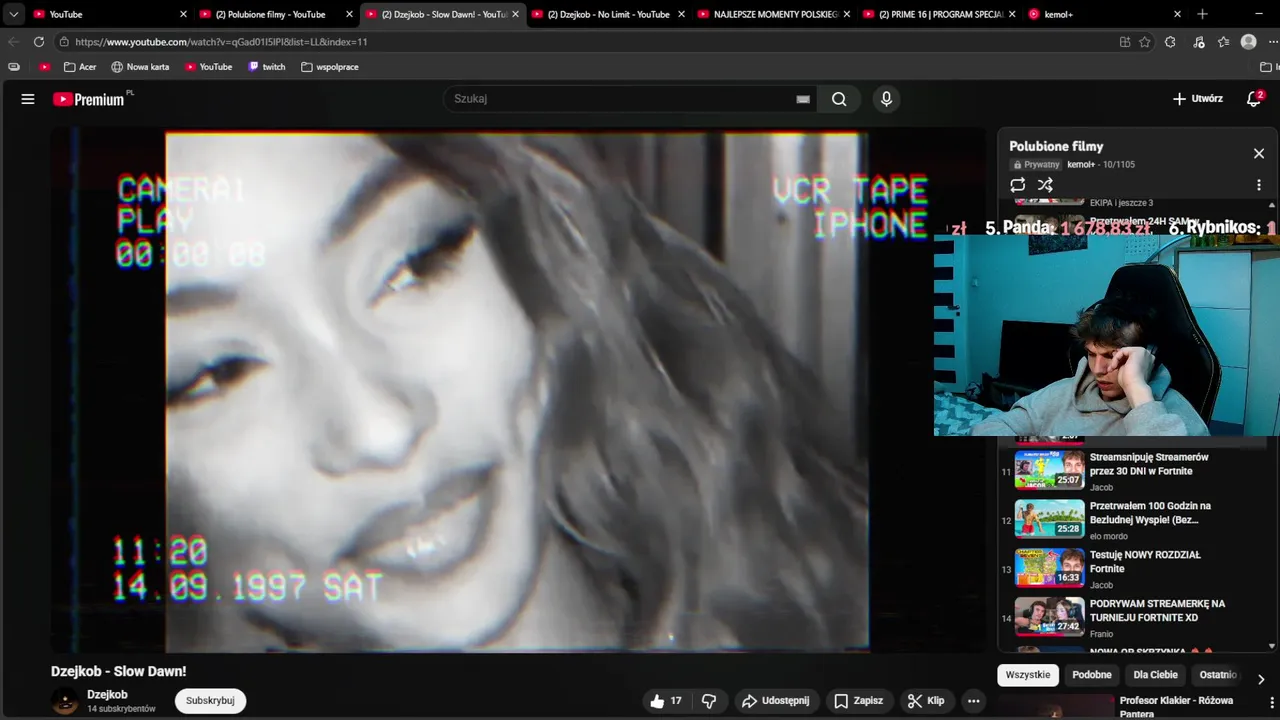
Task: Open the Nowa karta bookmark
Action: tap(140, 67)
